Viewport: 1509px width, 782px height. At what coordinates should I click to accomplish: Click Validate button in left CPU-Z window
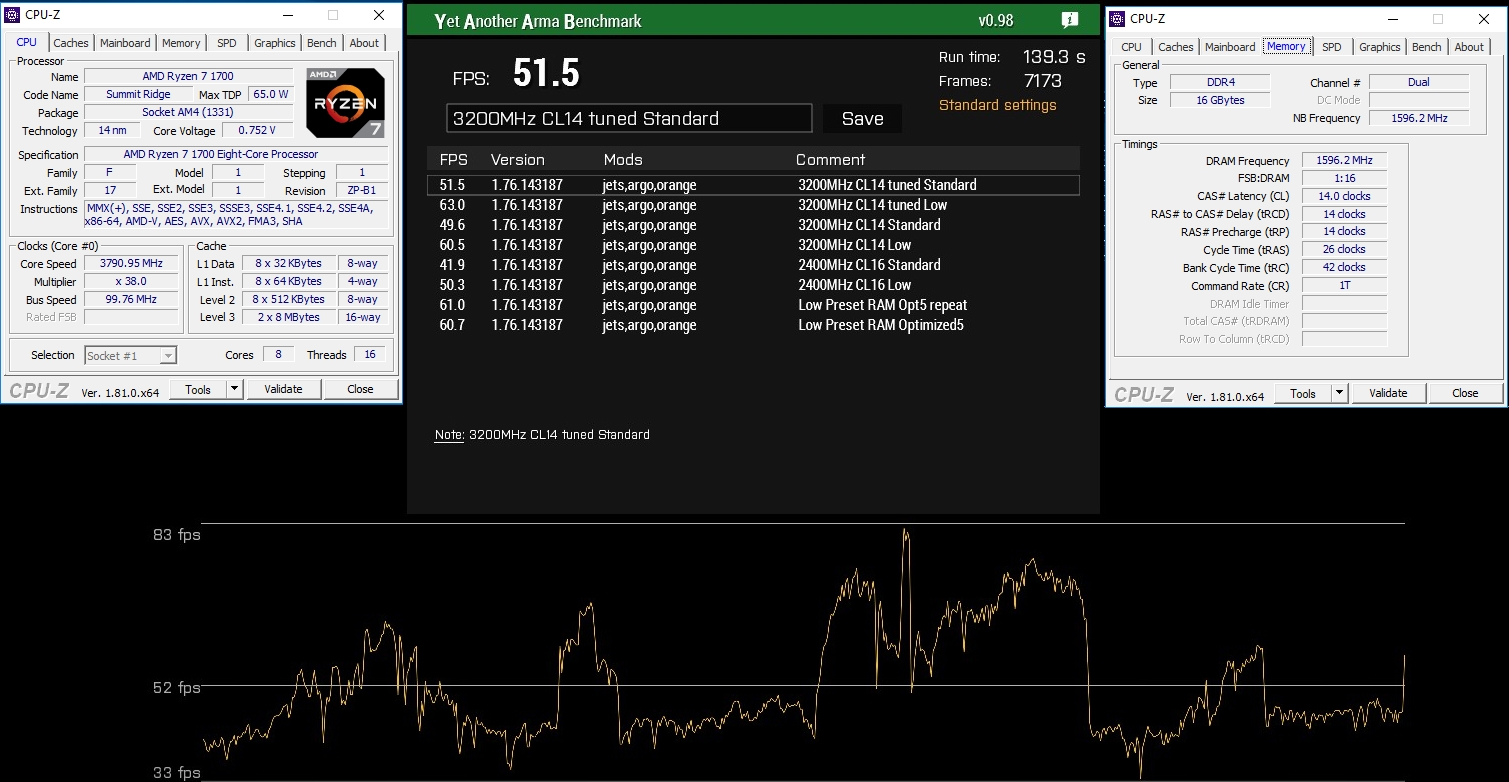(283, 389)
